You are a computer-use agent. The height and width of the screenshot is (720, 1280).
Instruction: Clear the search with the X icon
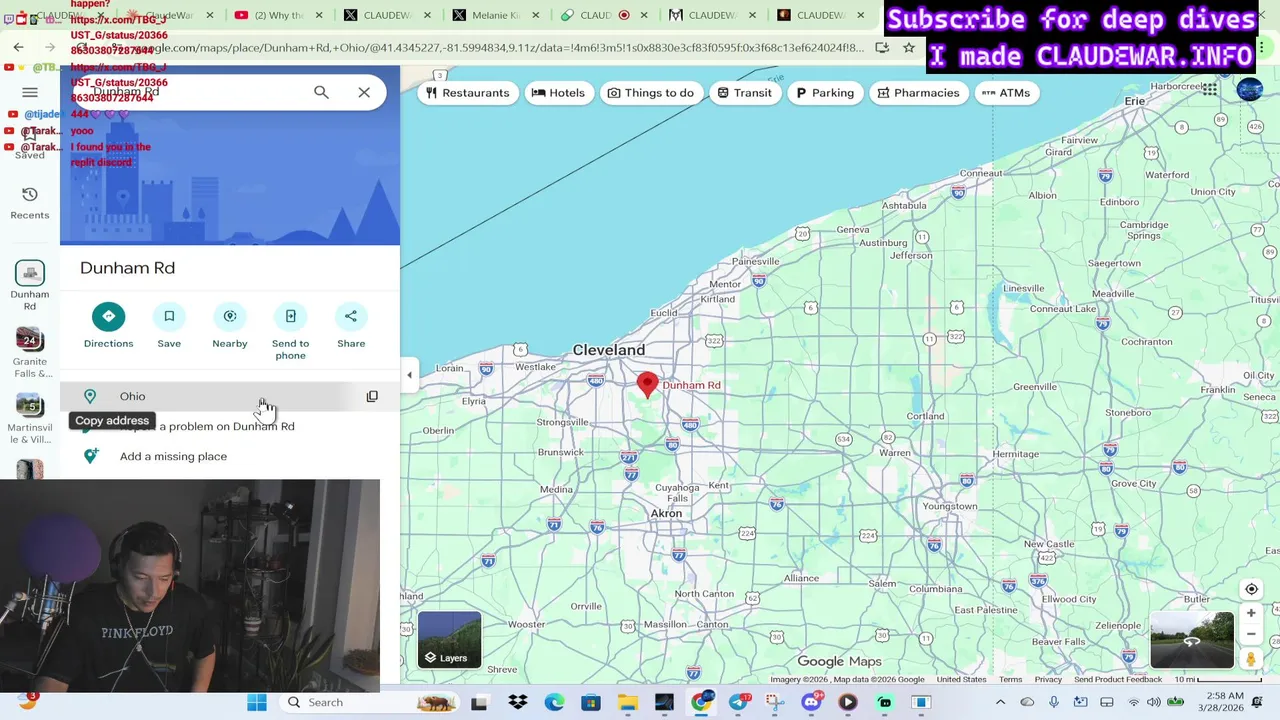[x=364, y=92]
